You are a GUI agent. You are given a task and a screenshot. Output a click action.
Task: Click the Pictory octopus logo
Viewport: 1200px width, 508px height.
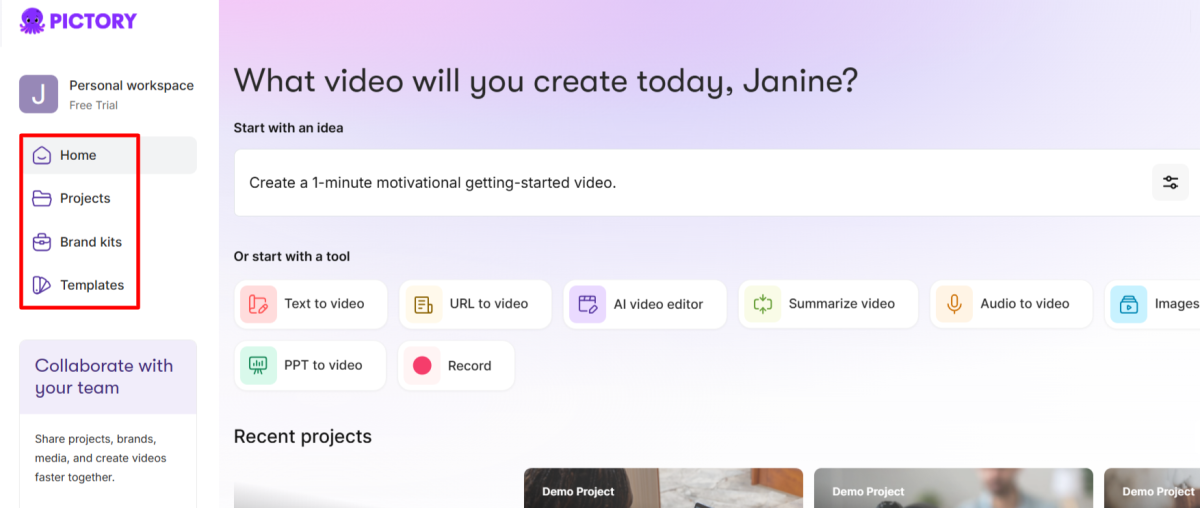pyautogui.click(x=32, y=21)
